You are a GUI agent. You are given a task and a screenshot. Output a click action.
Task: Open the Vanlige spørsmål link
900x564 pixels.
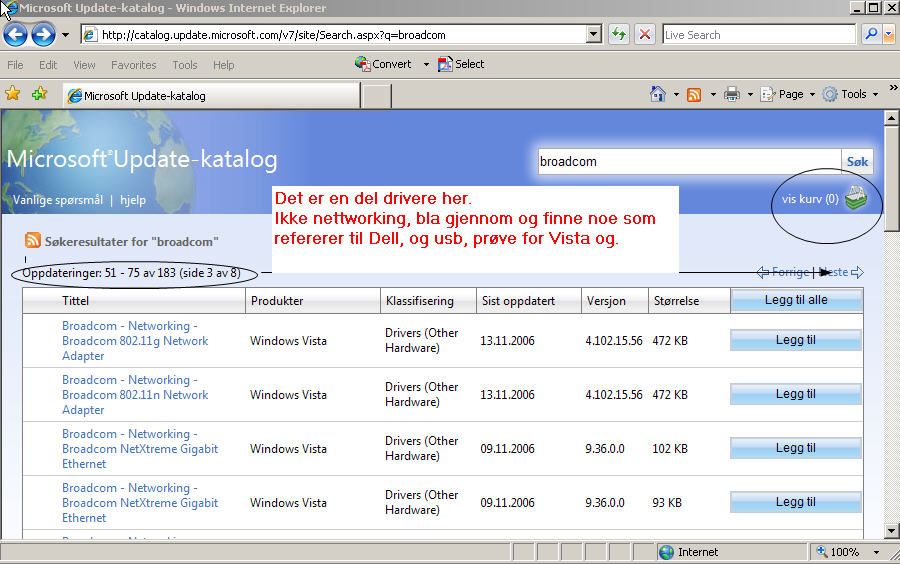click(x=58, y=200)
